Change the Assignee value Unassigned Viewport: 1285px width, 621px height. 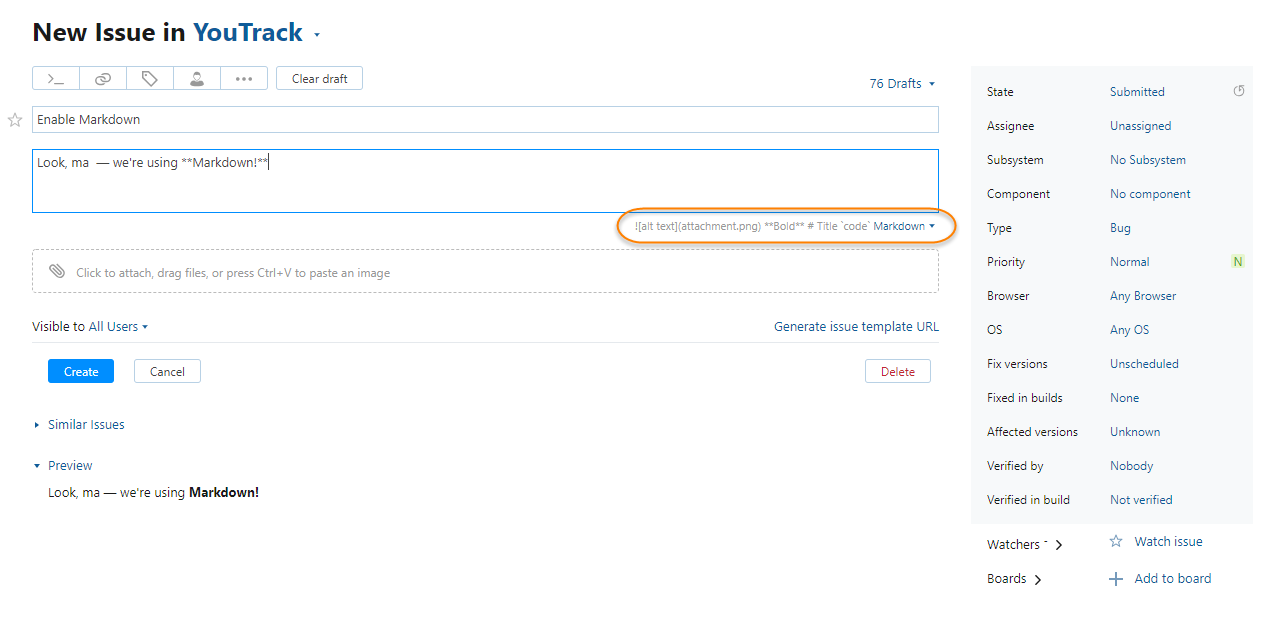point(1140,126)
